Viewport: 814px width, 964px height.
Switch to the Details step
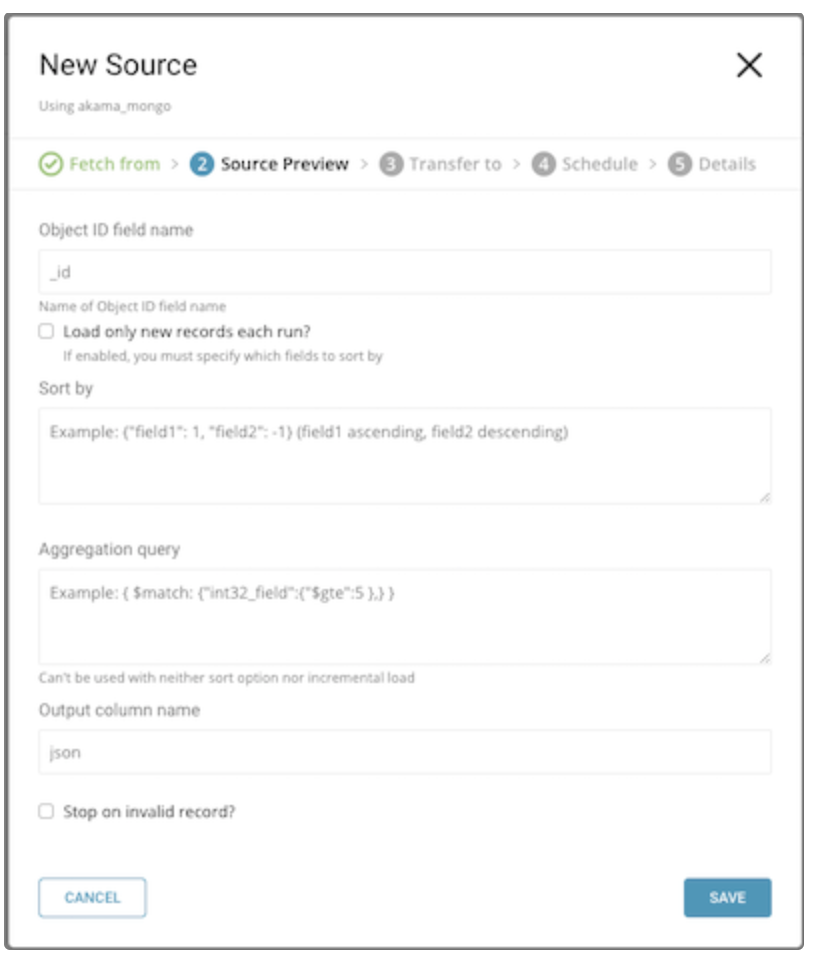tap(727, 164)
